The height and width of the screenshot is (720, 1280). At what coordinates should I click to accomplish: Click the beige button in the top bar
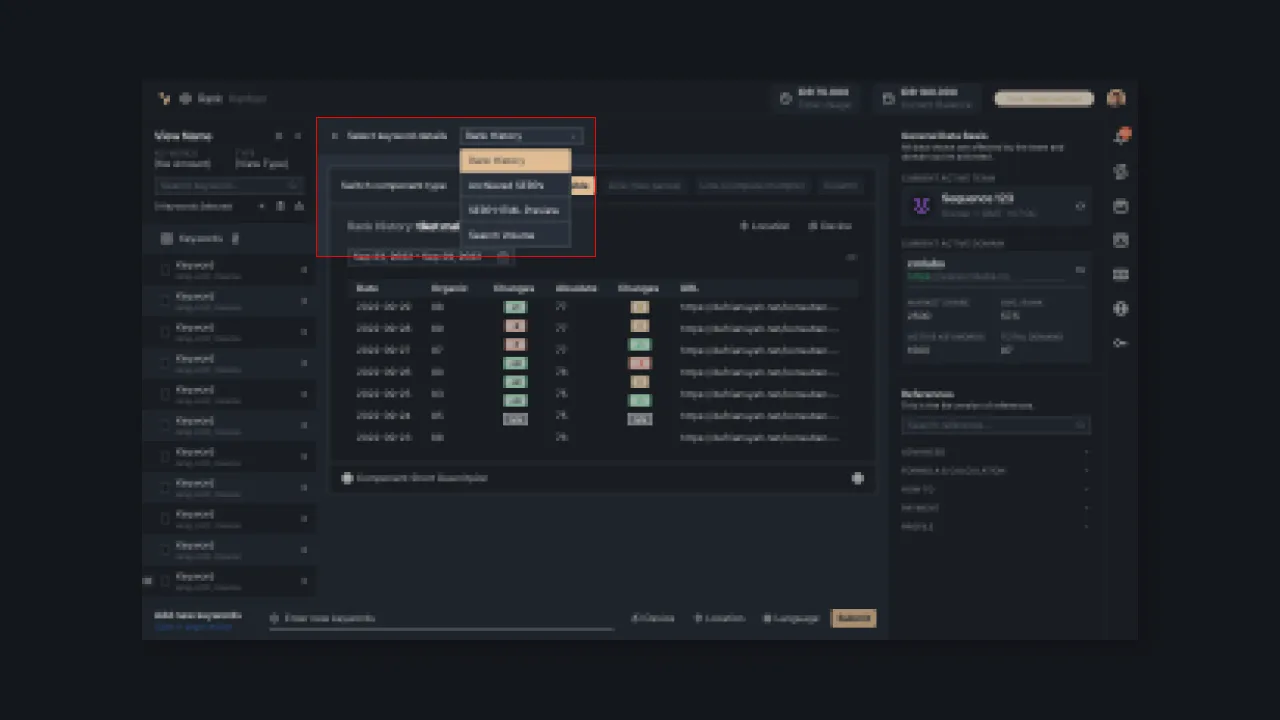[x=1044, y=98]
